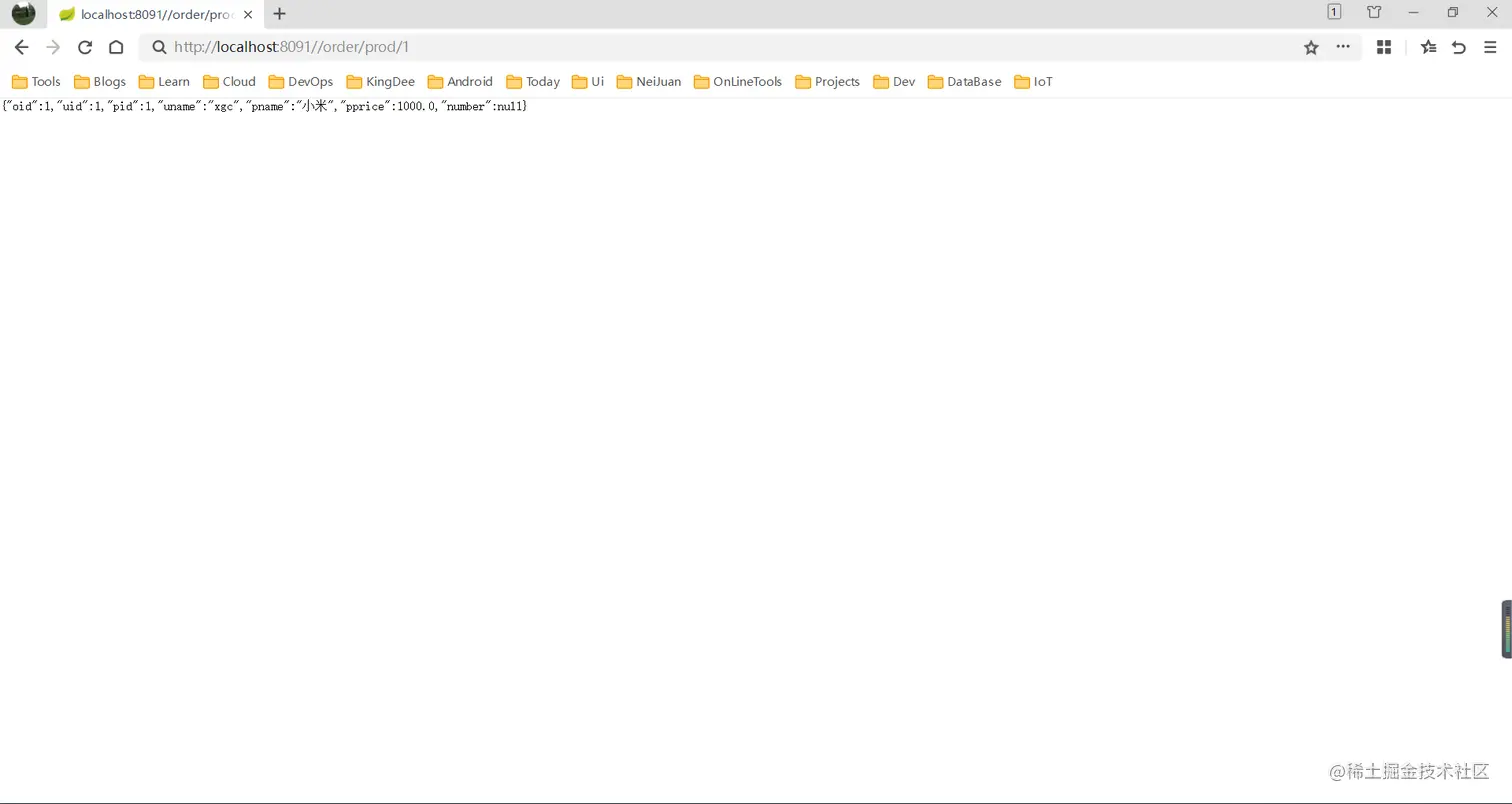1512x804 pixels.
Task: Open the KingDee bookmark folder
Action: click(380, 82)
